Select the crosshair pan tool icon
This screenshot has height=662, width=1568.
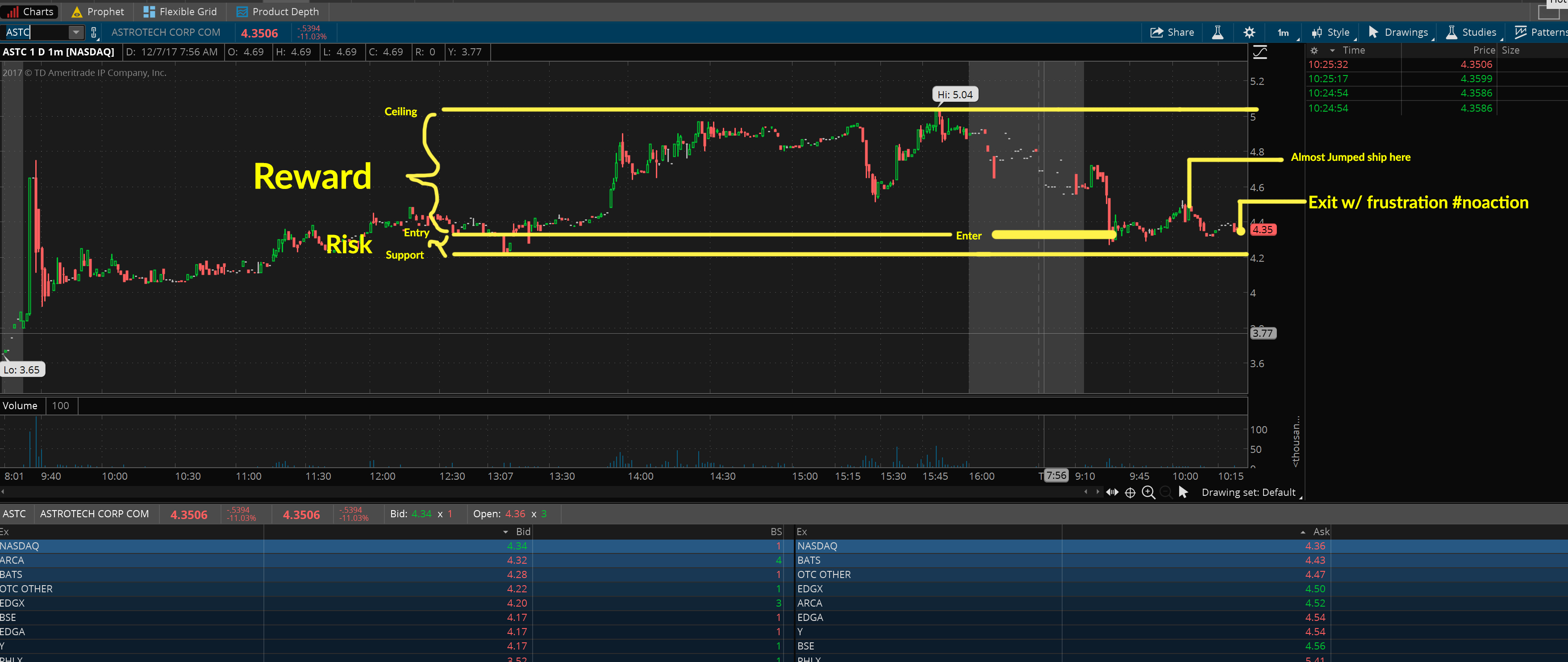1130,493
